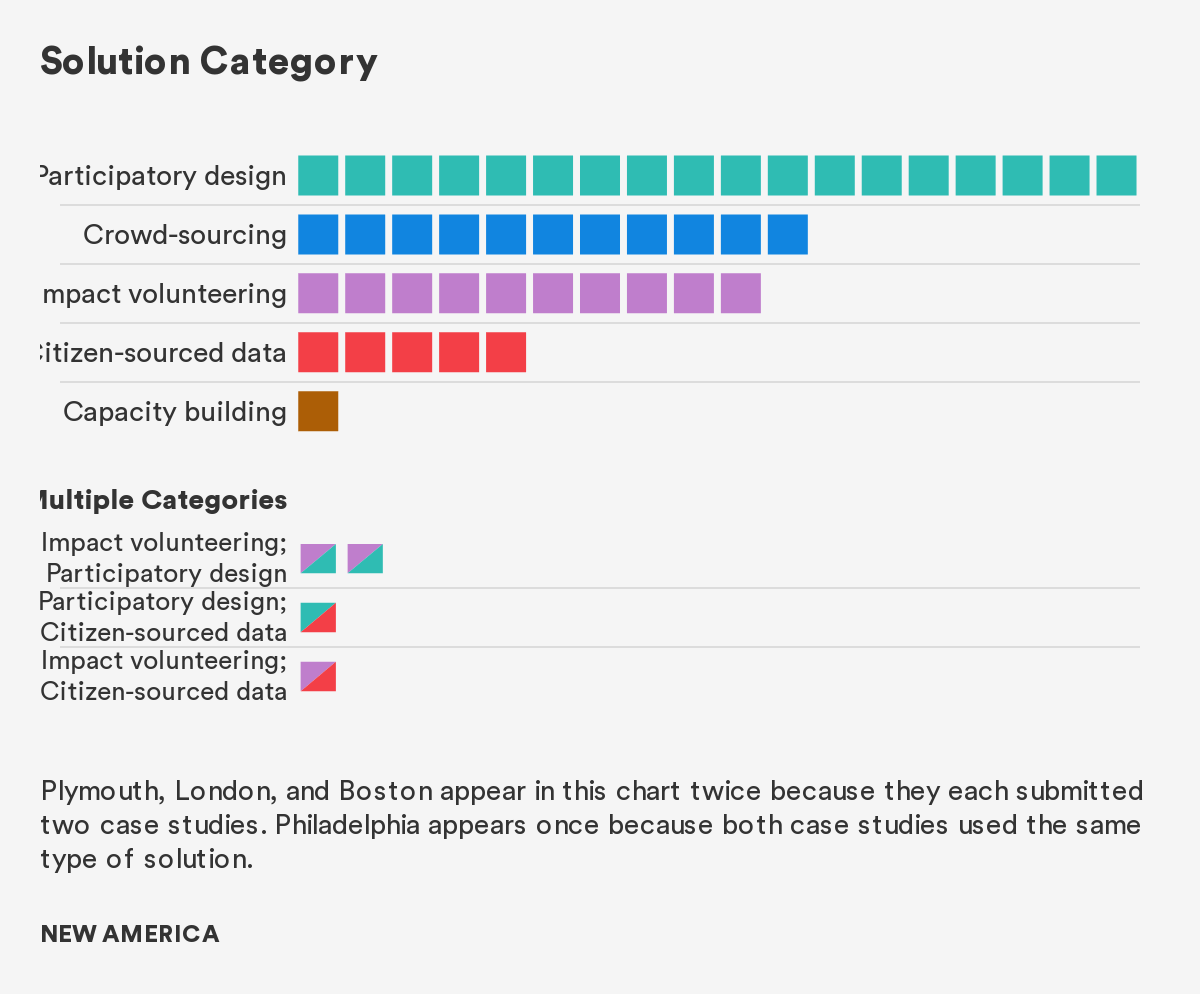The image size is (1200, 994).
Task: Select the first blue Crowd-sourcing square
Action: click(x=318, y=234)
